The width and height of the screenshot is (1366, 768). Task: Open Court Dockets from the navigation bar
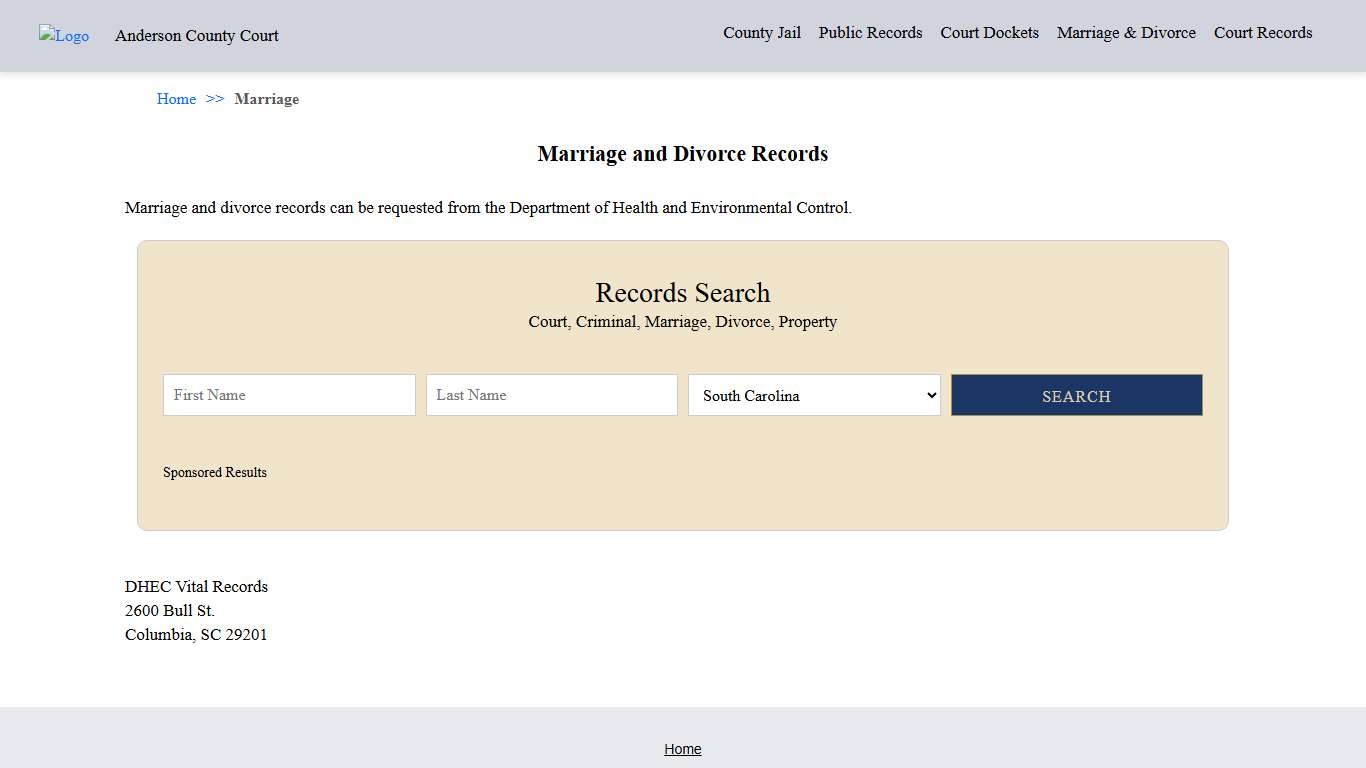[x=989, y=32]
